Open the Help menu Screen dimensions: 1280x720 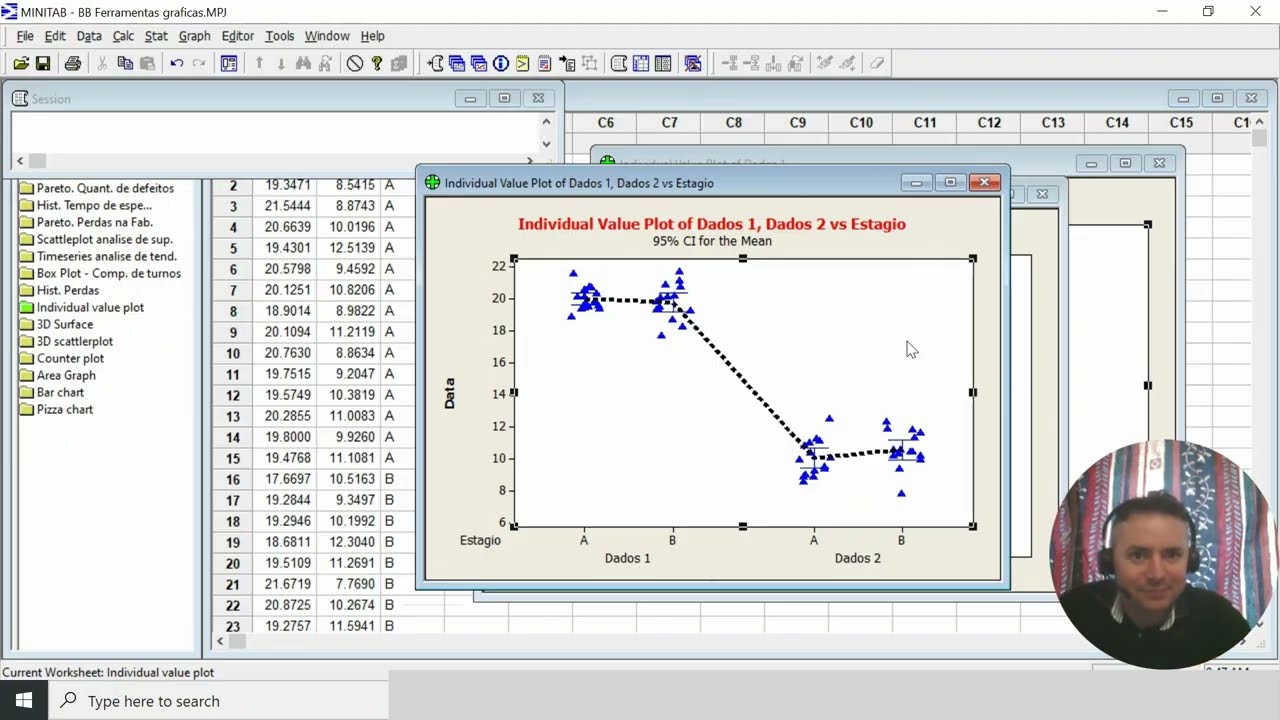[372, 36]
